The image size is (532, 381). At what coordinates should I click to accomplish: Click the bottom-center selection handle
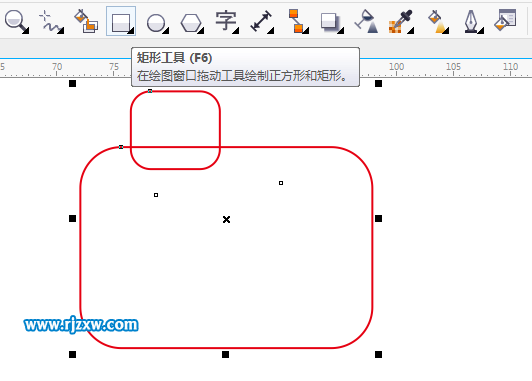click(225, 355)
